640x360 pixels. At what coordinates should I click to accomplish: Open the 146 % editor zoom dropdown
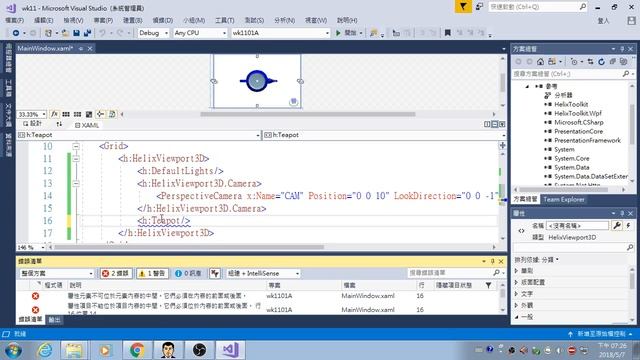(x=31, y=247)
